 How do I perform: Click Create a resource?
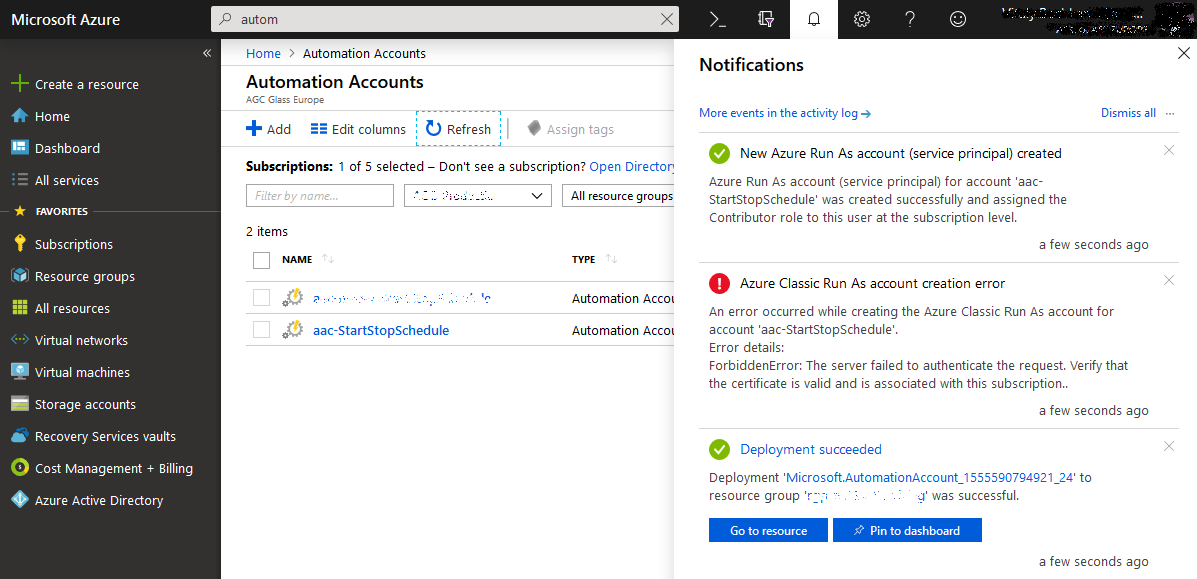[75, 84]
